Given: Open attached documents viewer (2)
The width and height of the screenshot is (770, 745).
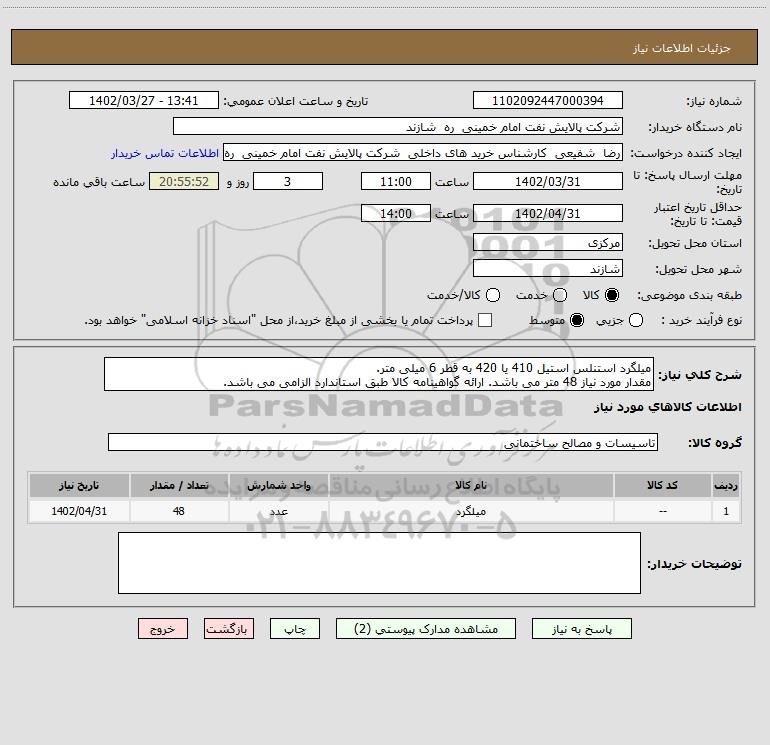Looking at the screenshot, I should [426, 629].
